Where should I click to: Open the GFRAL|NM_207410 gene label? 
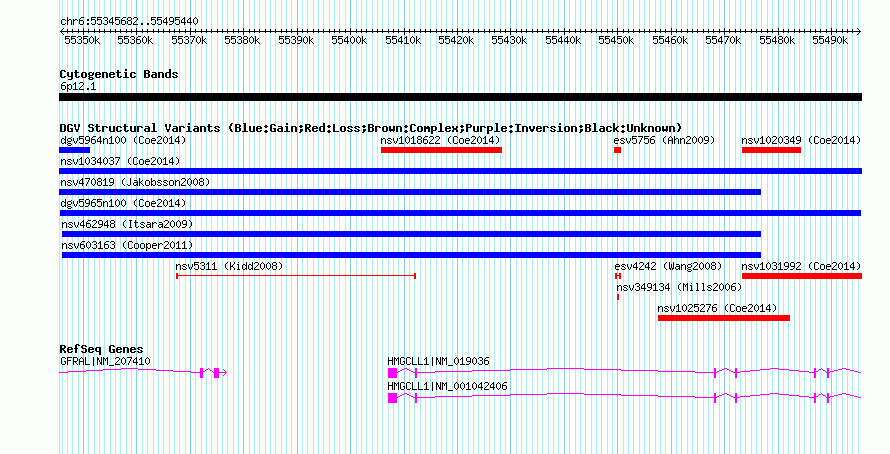105,361
